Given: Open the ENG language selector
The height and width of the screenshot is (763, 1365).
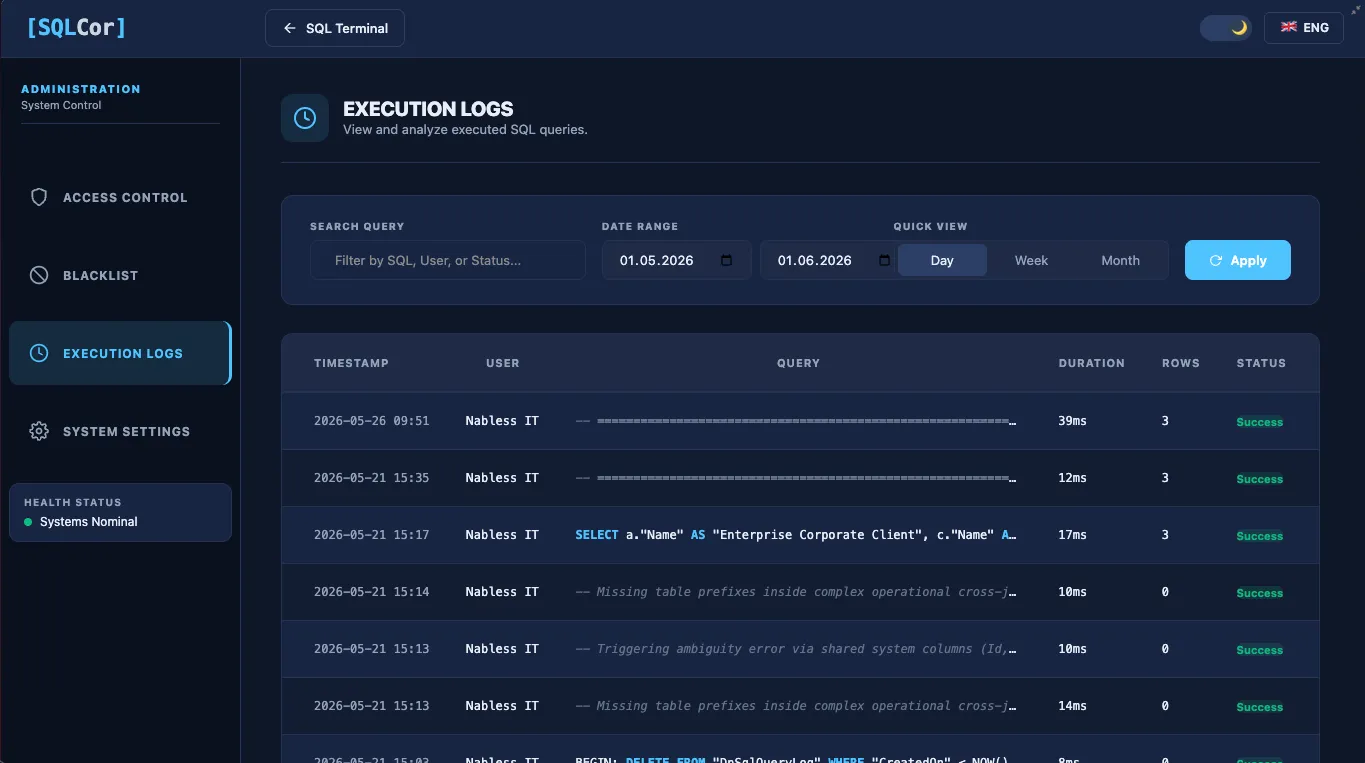Looking at the screenshot, I should [x=1303, y=28].
